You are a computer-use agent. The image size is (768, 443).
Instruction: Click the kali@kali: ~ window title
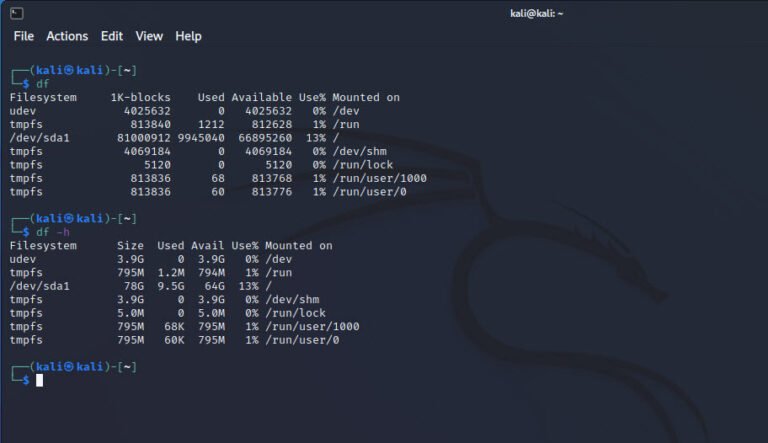(x=536, y=14)
